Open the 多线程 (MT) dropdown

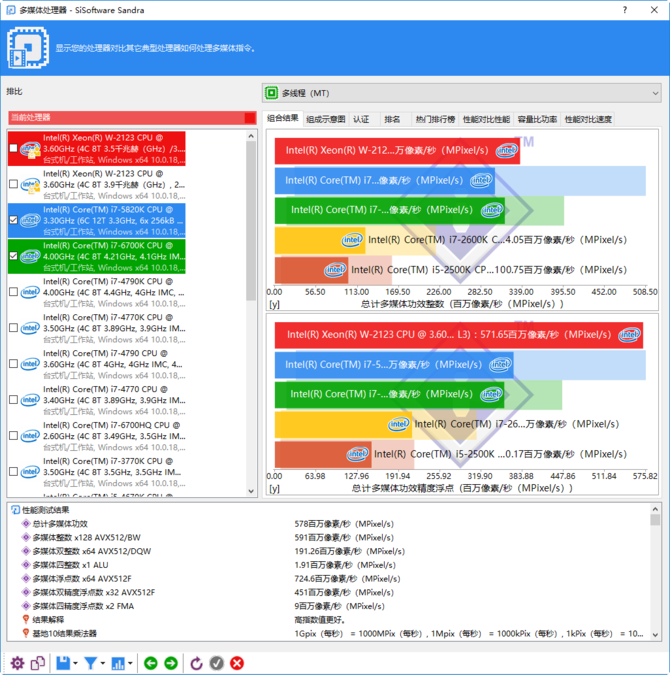pyautogui.click(x=462, y=93)
